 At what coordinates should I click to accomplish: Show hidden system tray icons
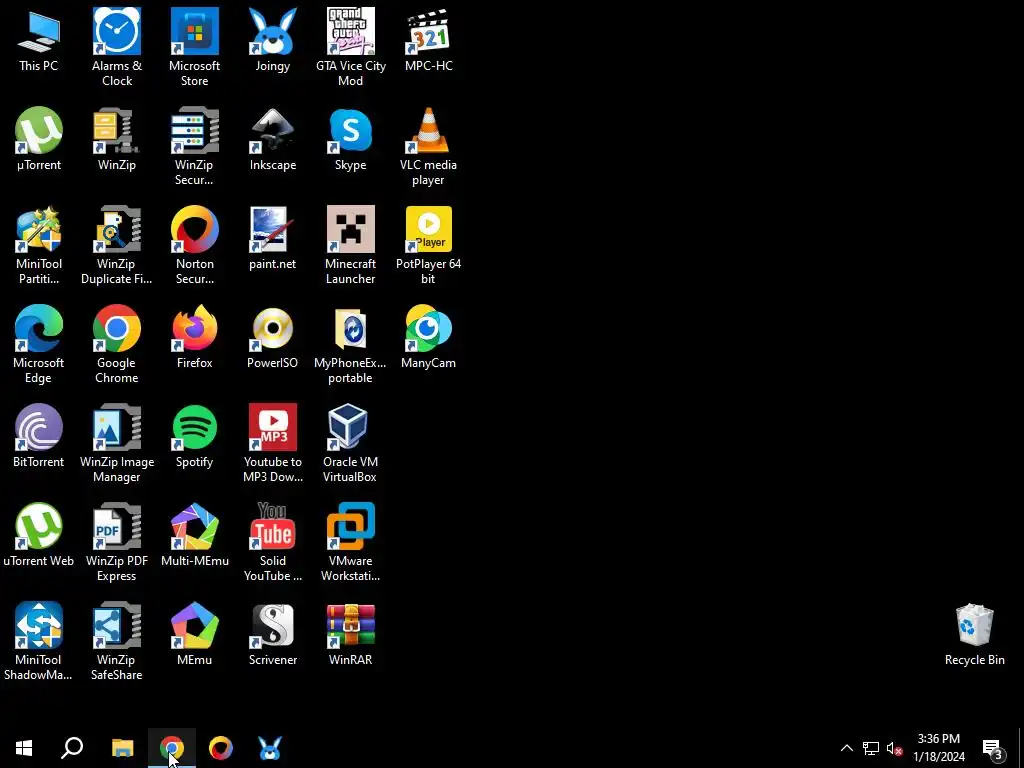pyautogui.click(x=846, y=748)
